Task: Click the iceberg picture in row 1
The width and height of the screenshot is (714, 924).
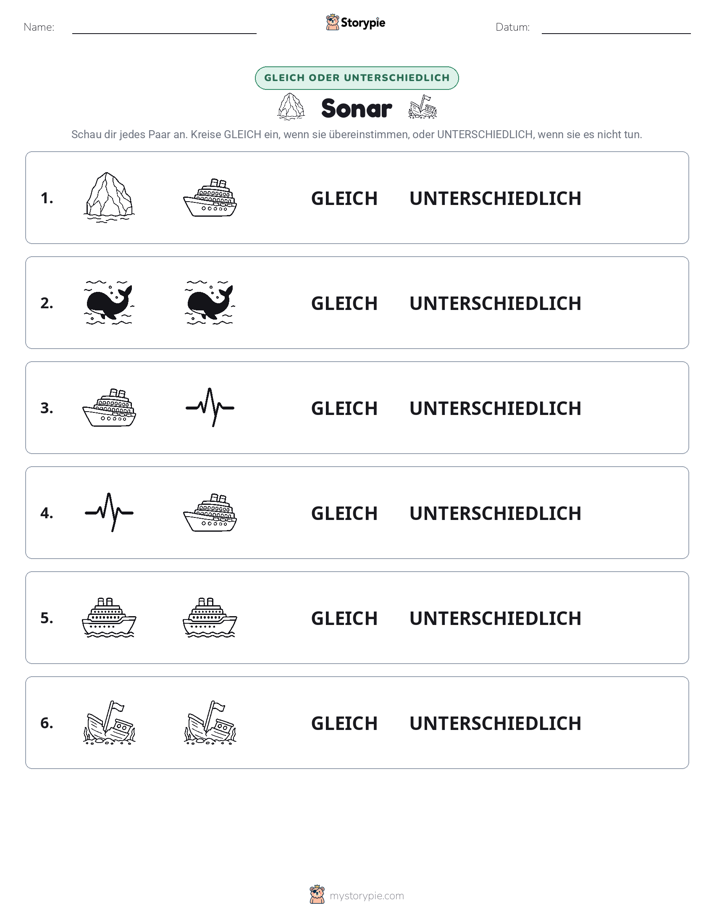Action: pos(109,198)
